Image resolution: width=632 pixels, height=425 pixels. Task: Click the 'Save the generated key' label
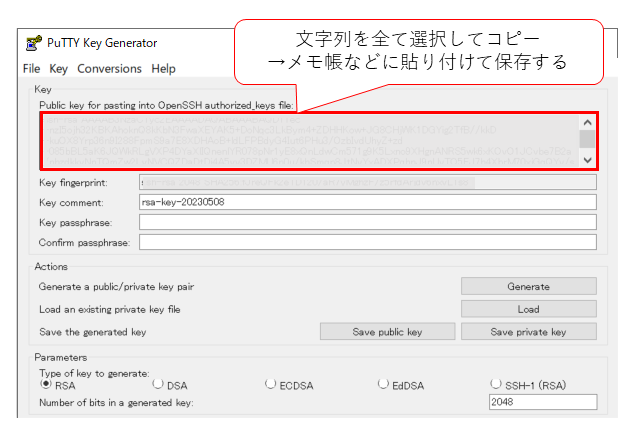[93, 332]
